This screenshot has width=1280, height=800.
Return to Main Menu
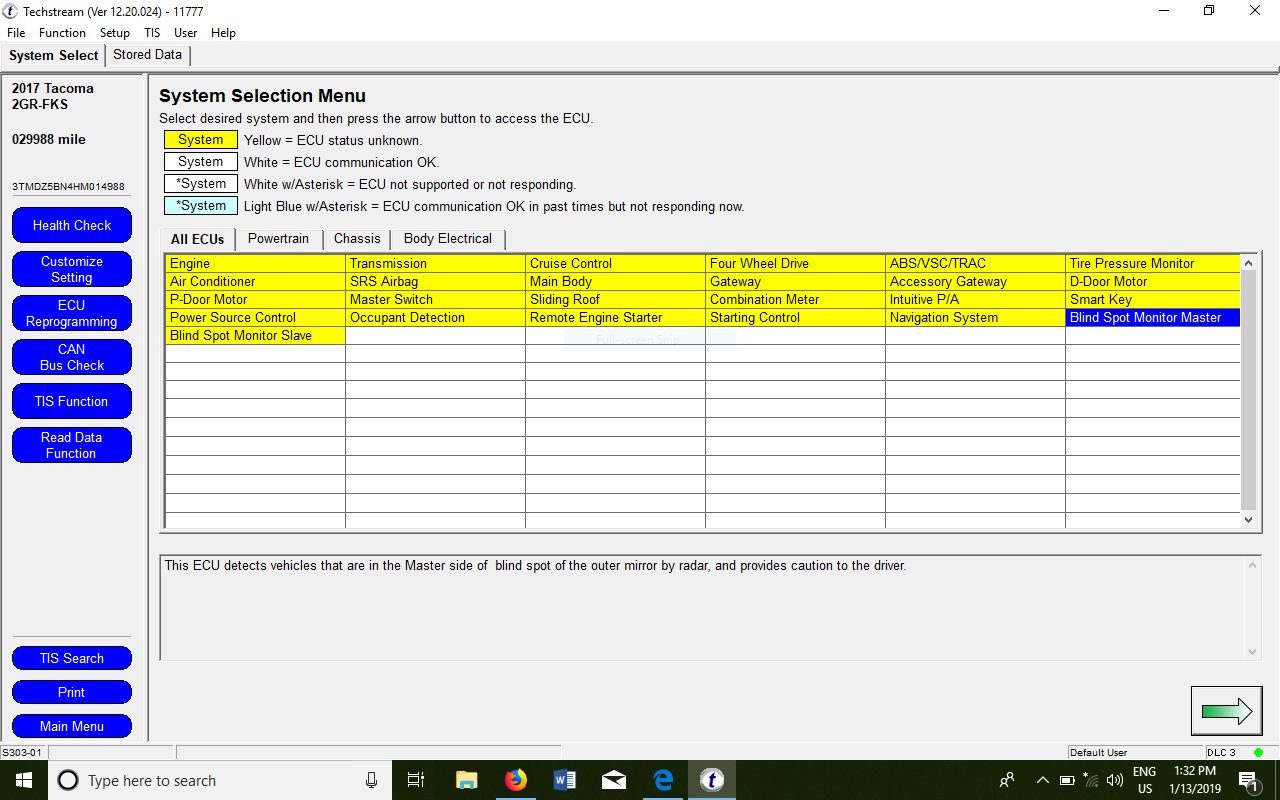click(72, 726)
